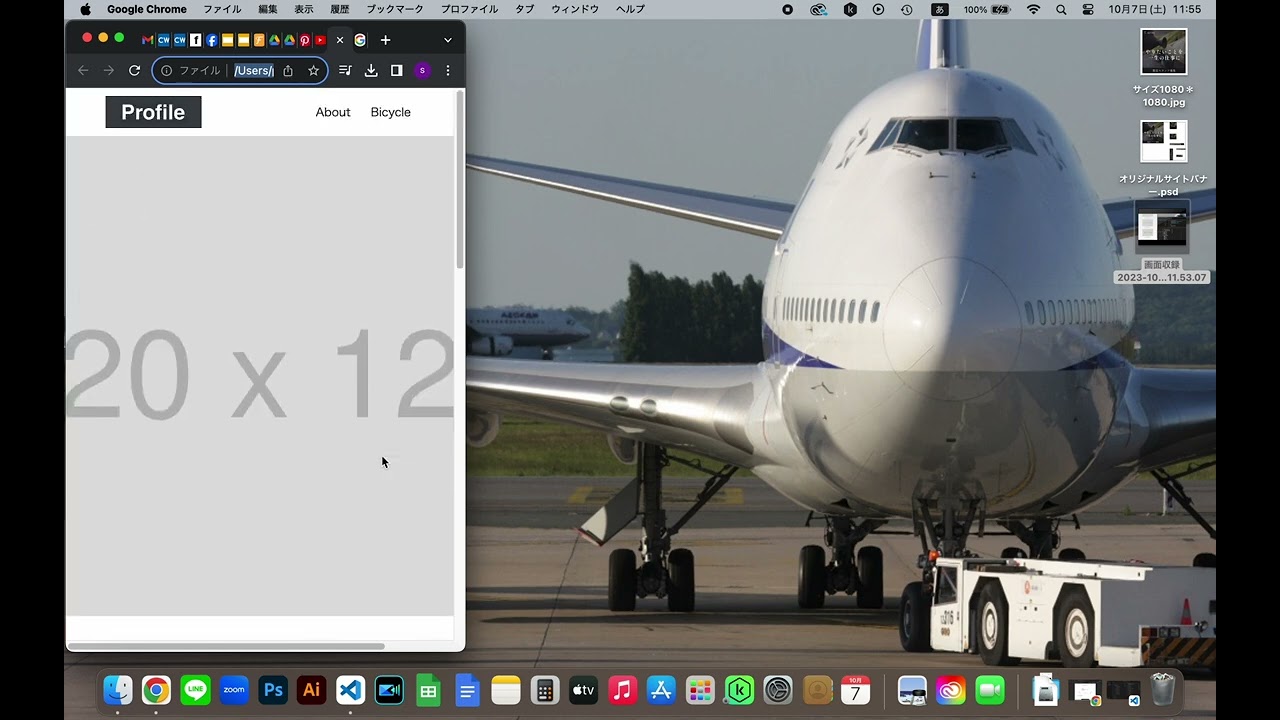The image size is (1280, 720).
Task: Click the Bicycle navigation link
Action: (390, 112)
